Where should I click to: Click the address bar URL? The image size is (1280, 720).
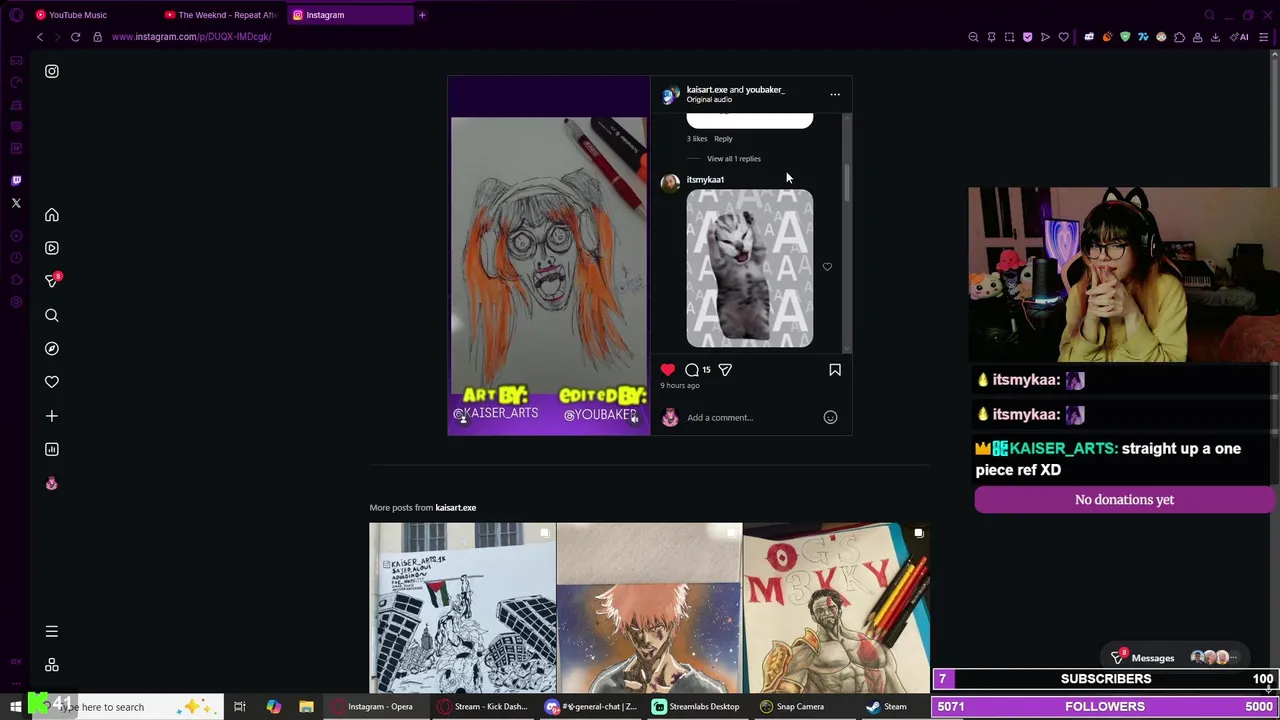pyautogui.click(x=191, y=37)
